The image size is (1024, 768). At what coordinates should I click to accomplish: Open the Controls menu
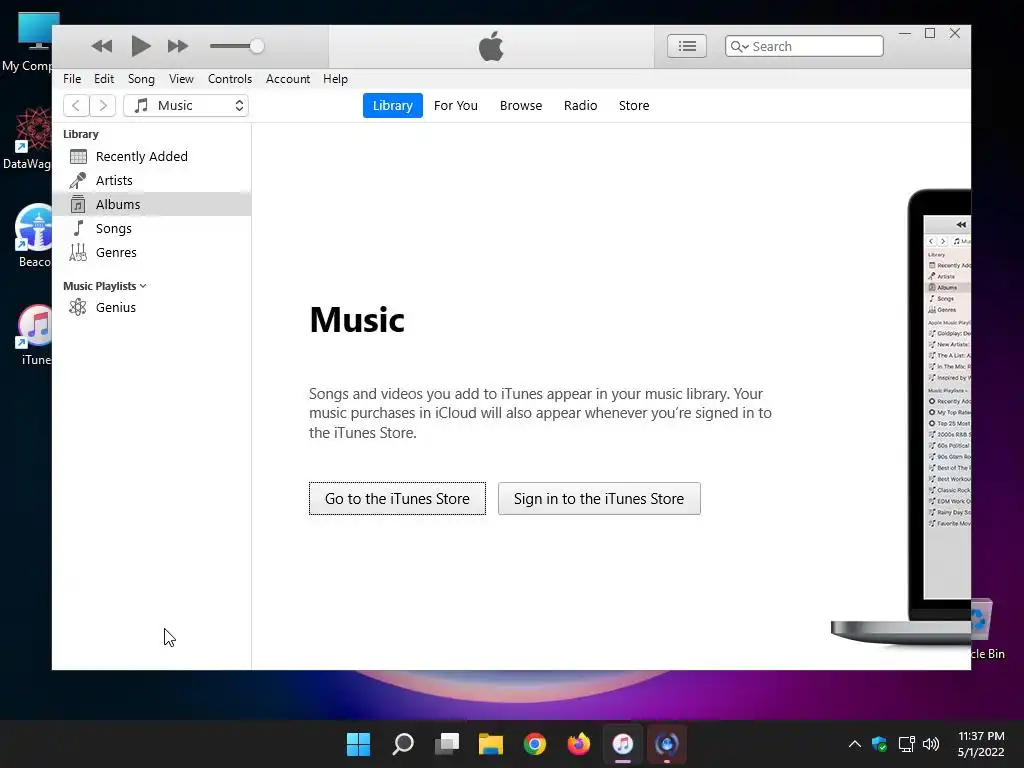tap(229, 78)
